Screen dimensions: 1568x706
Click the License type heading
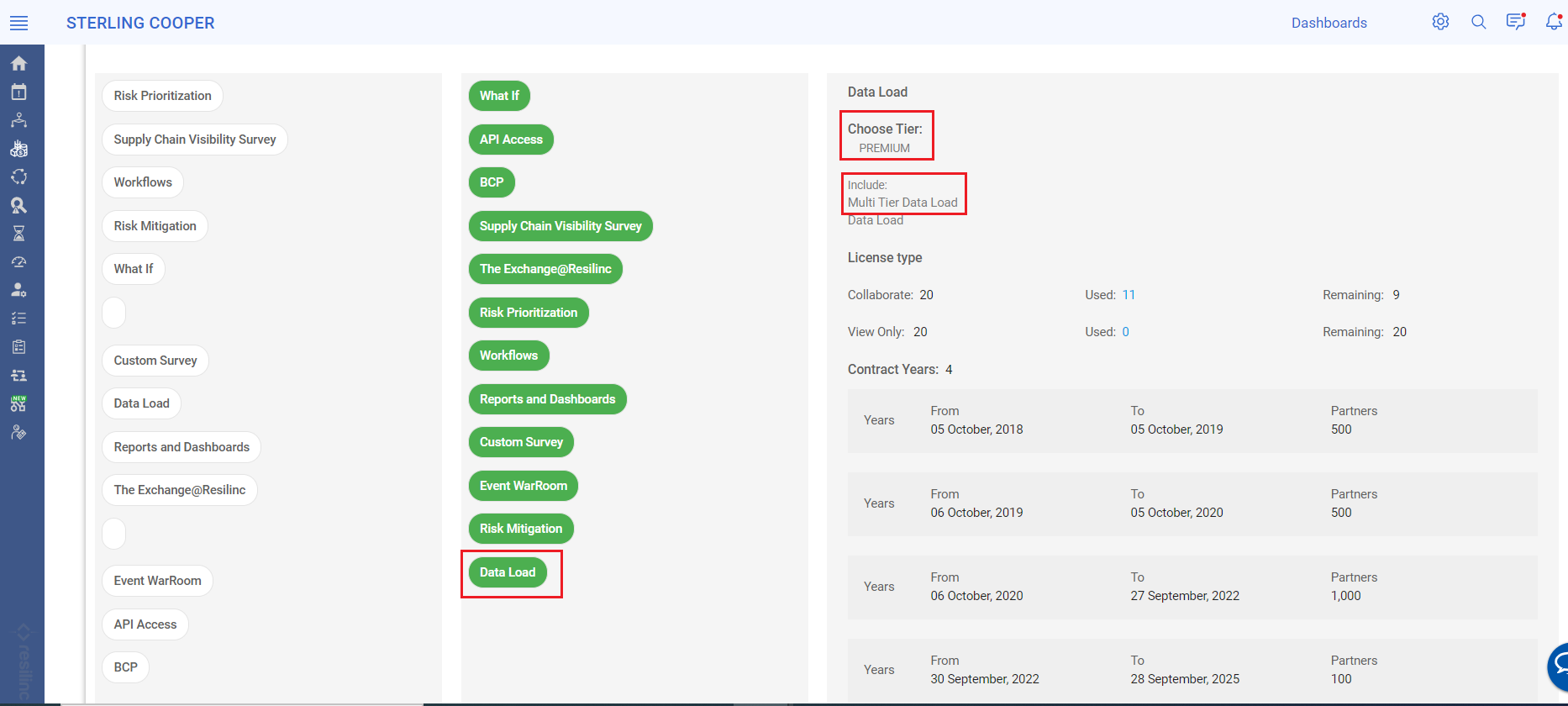[885, 258]
